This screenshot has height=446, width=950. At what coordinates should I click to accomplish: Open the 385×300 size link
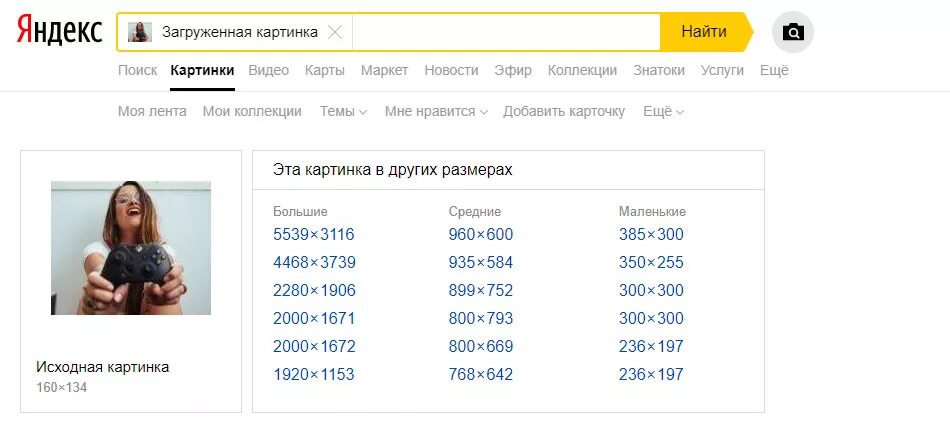[651, 235]
